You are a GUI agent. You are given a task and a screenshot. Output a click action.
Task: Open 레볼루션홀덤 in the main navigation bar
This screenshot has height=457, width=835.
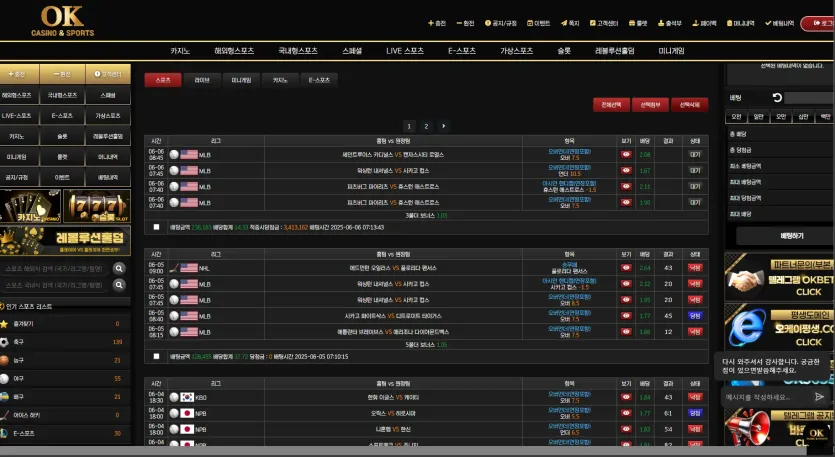click(615, 51)
